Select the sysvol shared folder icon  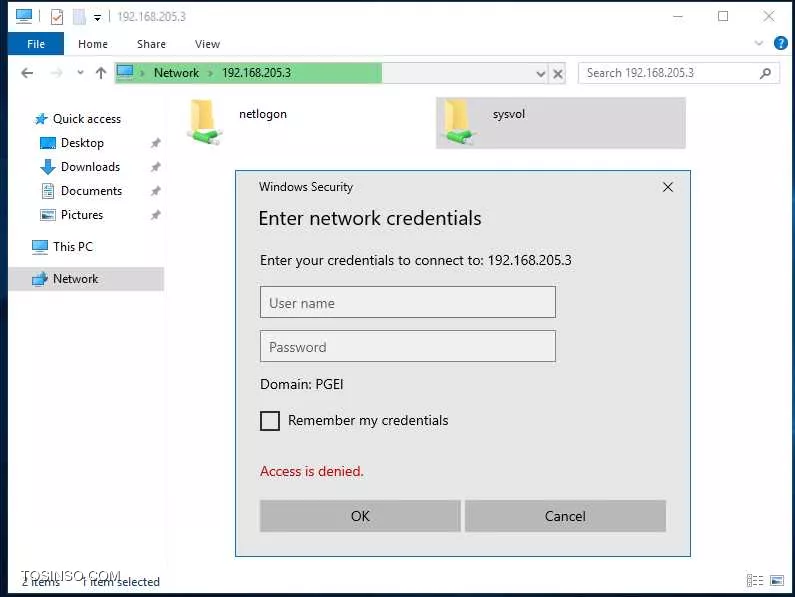458,122
